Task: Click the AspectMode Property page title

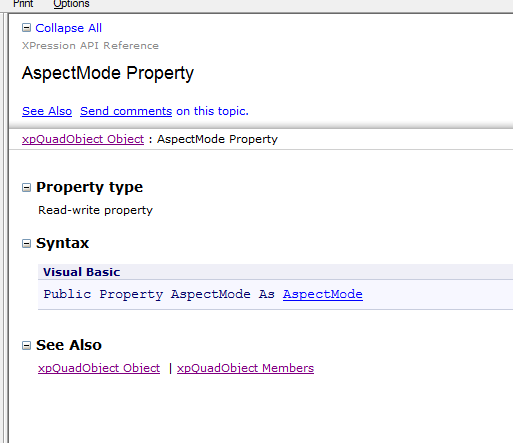Action: [108, 73]
